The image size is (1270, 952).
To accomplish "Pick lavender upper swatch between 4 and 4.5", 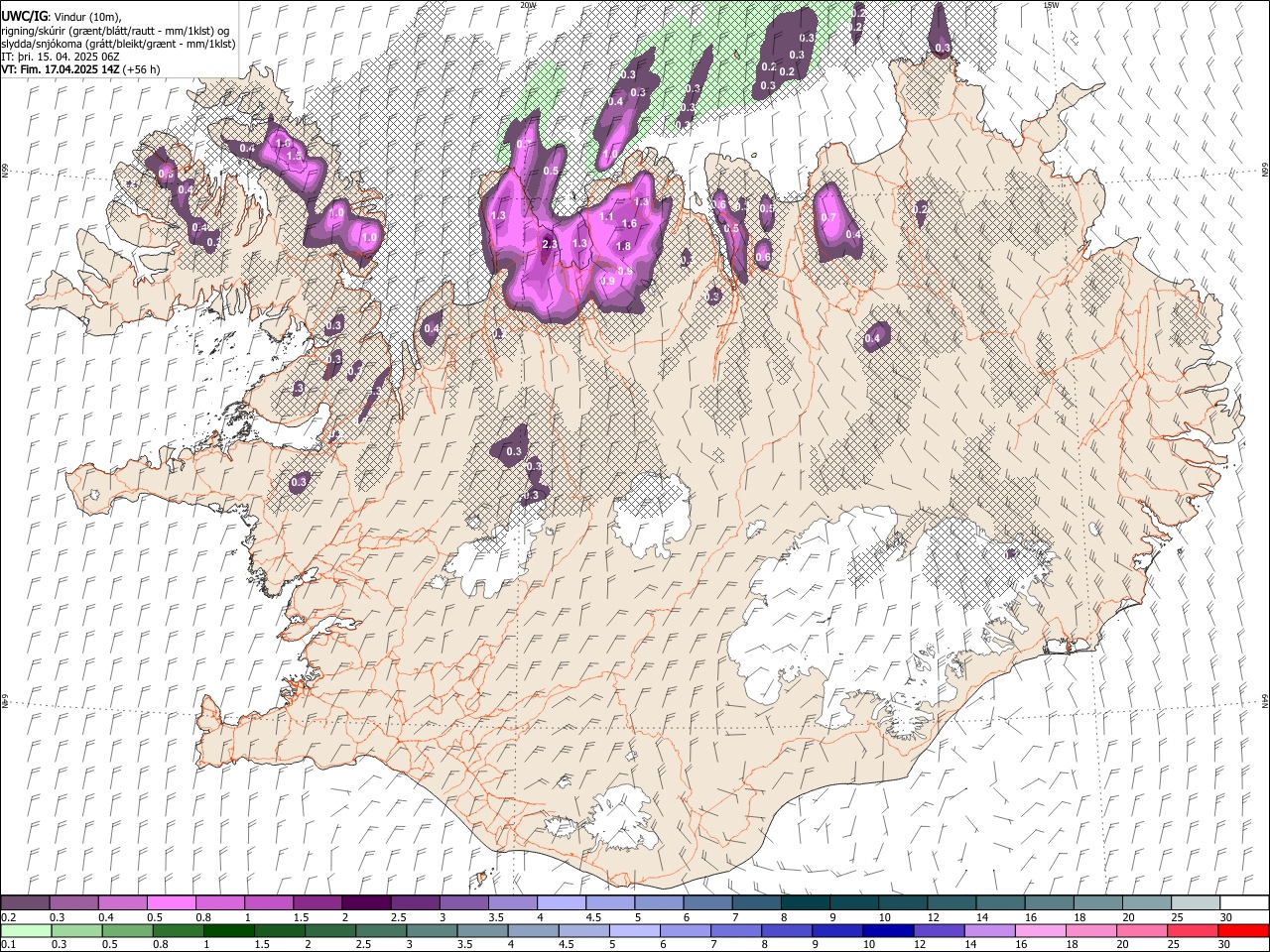I will click(x=561, y=902).
